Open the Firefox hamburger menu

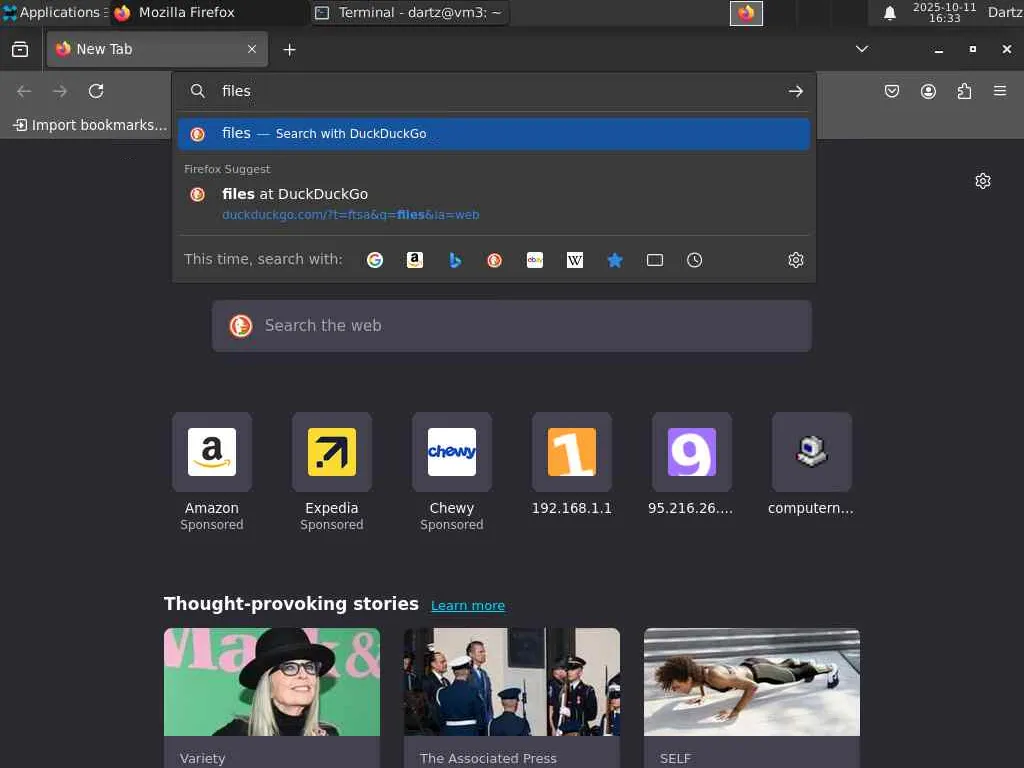tap(1000, 91)
